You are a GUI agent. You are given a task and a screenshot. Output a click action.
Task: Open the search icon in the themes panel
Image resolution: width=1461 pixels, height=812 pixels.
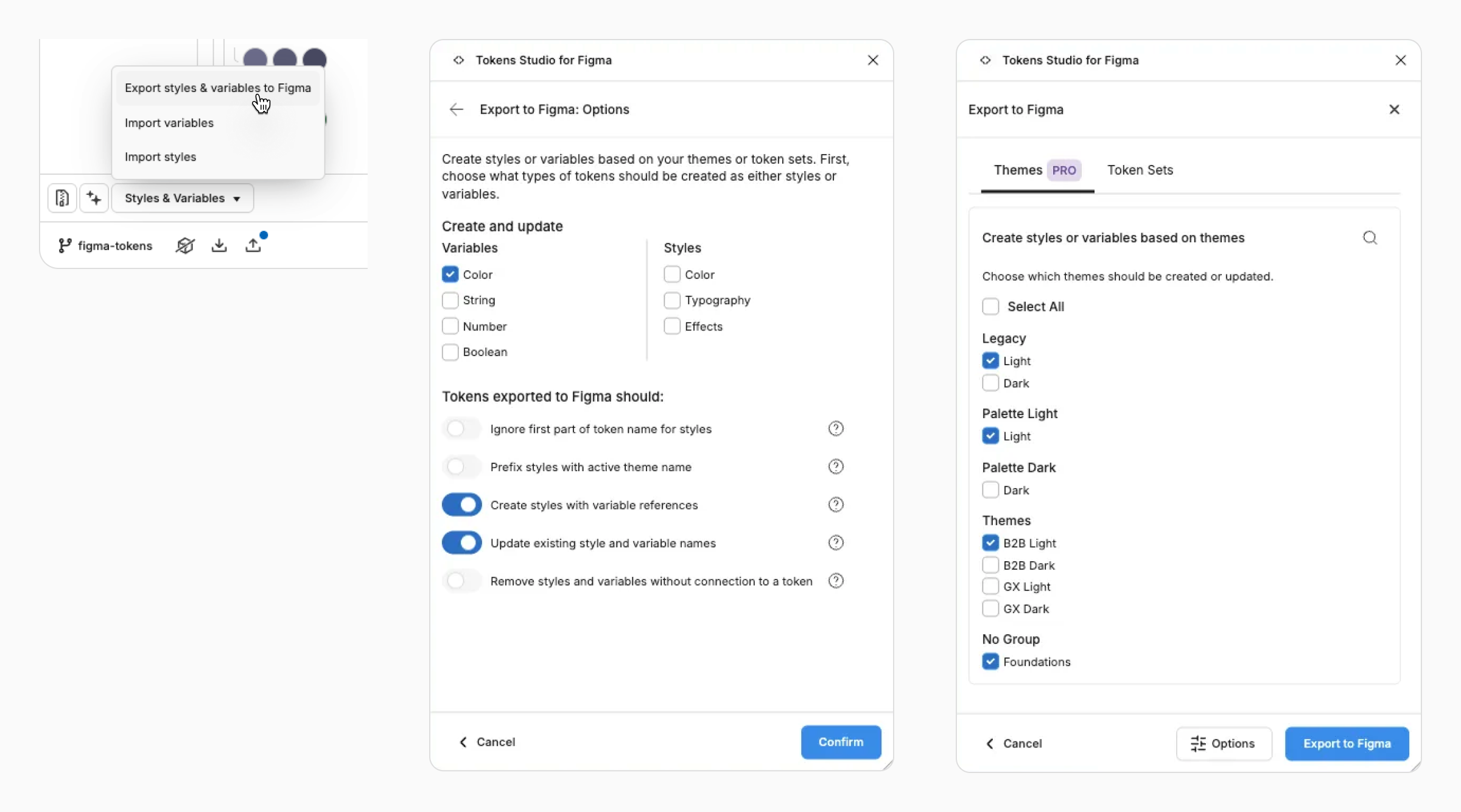click(1371, 237)
